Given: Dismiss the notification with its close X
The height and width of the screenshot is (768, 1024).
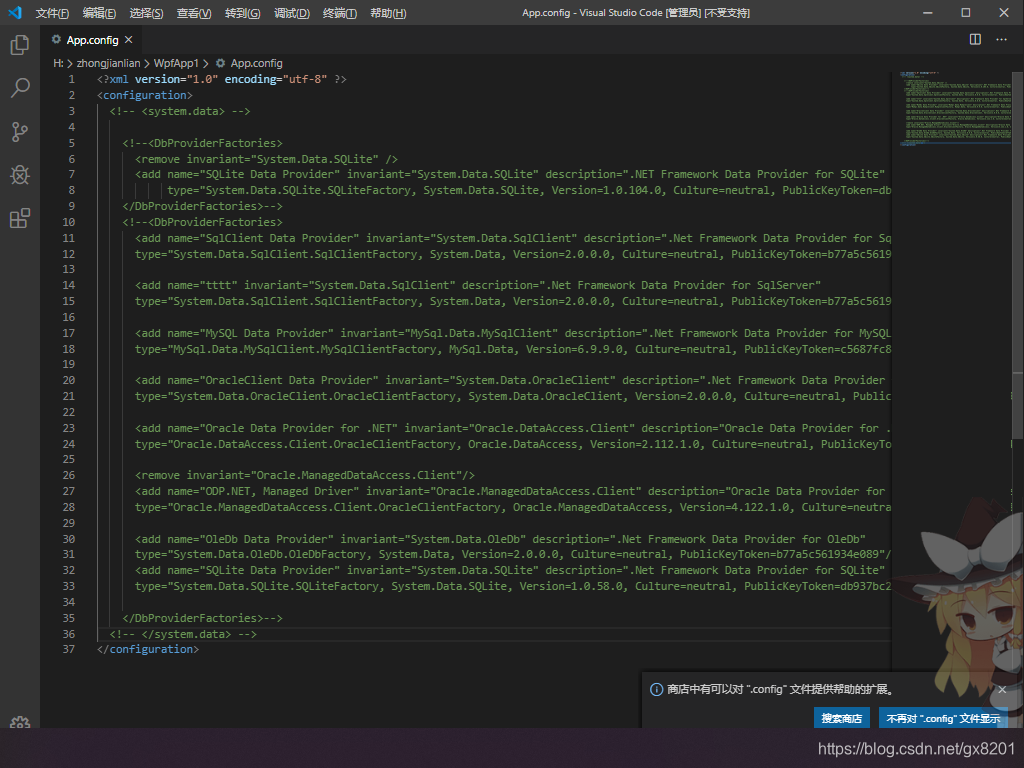Looking at the screenshot, I should pyautogui.click(x=1002, y=689).
